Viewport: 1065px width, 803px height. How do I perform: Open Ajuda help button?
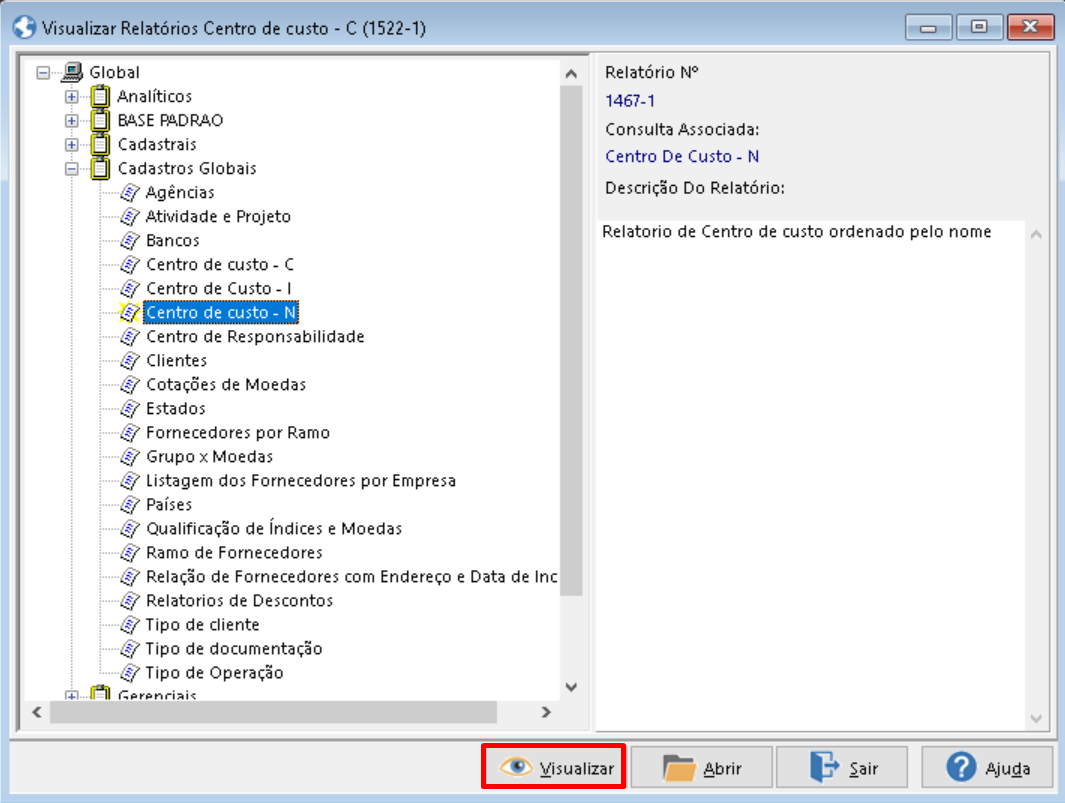(x=987, y=767)
